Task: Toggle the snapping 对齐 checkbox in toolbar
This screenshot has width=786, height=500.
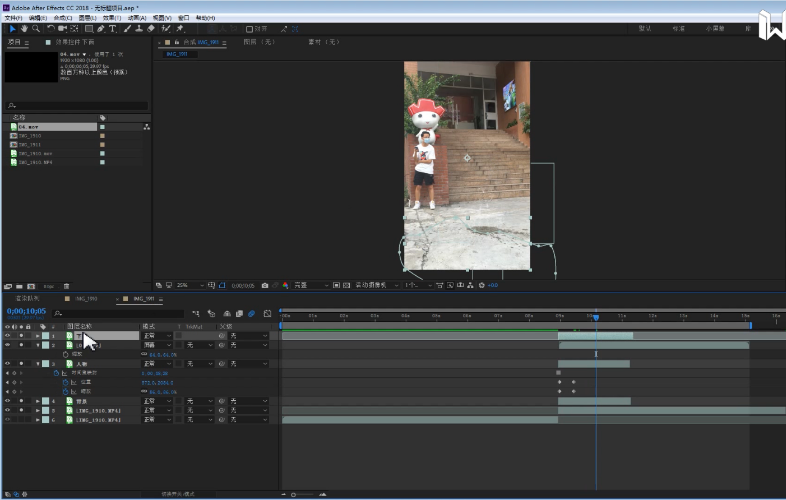Action: tap(249, 29)
